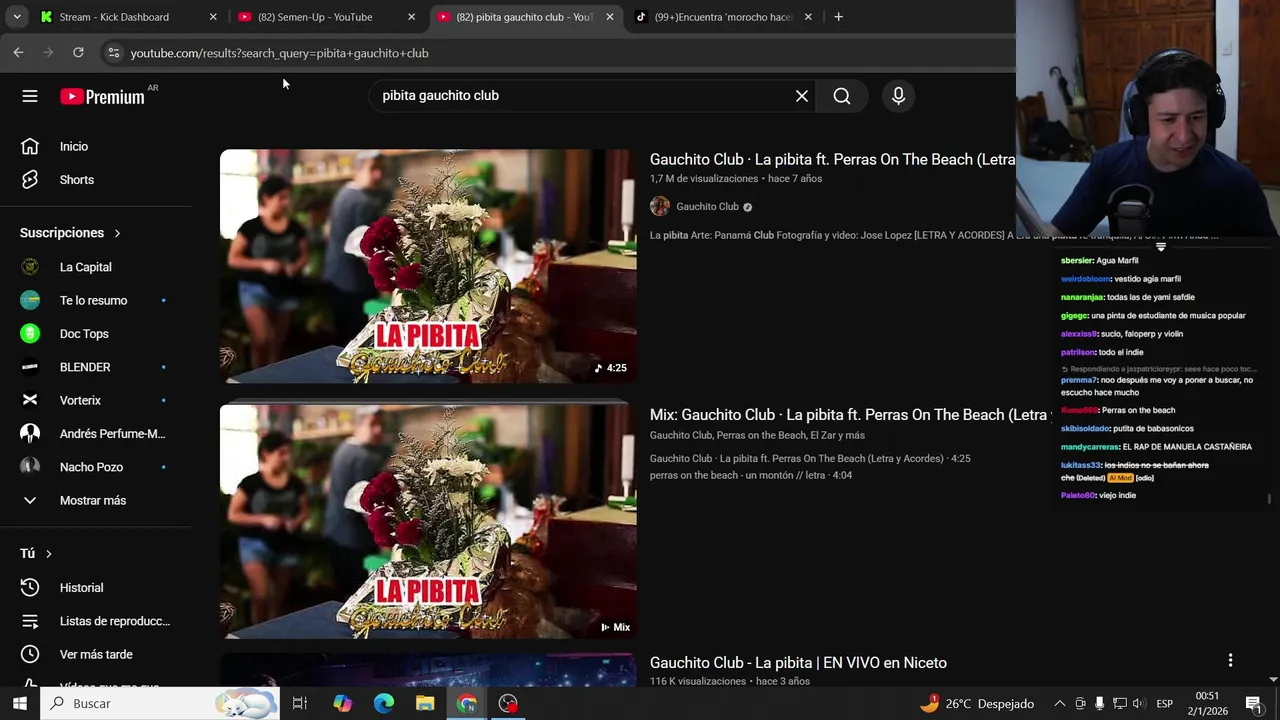The height and width of the screenshot is (720, 1280).
Task: Open the La Pibita Mix playlist thumbnail
Action: pos(428,522)
